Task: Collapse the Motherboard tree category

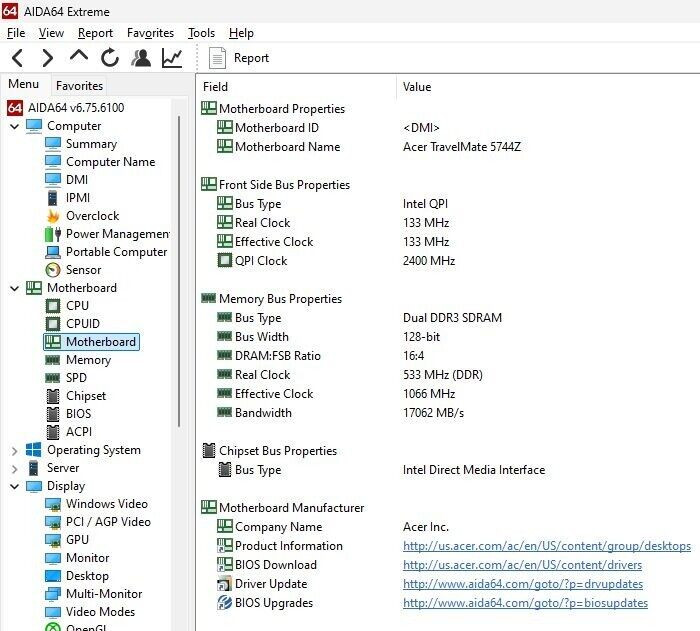Action: click(14, 288)
